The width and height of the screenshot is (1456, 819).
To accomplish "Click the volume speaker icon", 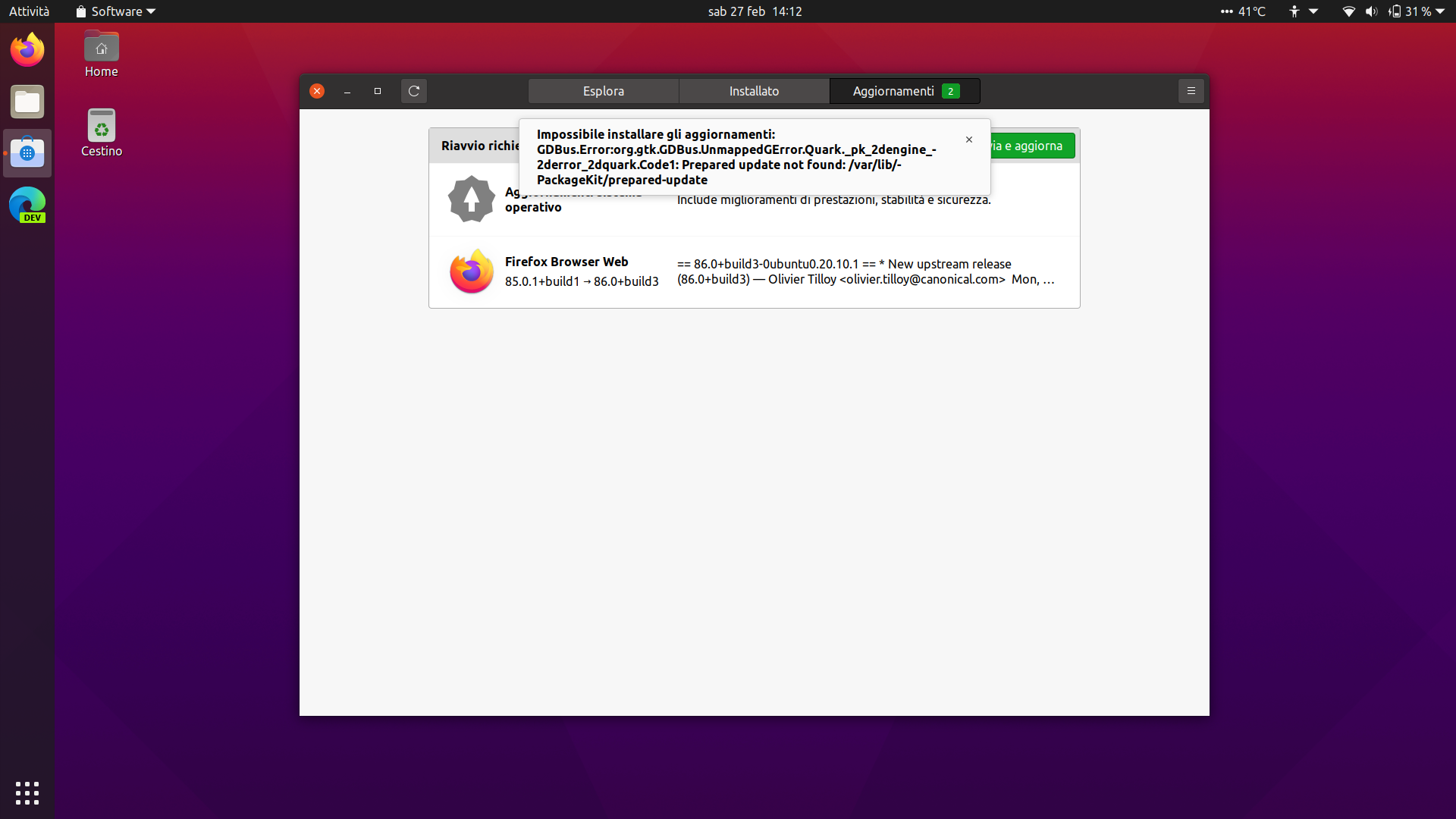I will [1371, 11].
